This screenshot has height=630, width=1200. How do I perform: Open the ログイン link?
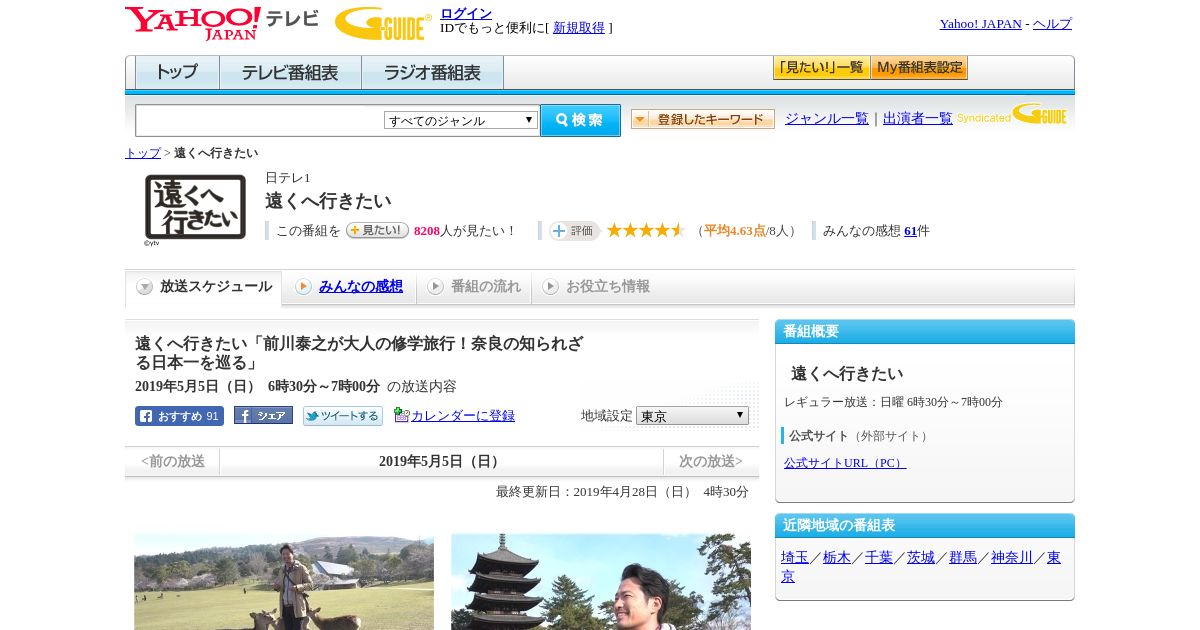[x=466, y=13]
